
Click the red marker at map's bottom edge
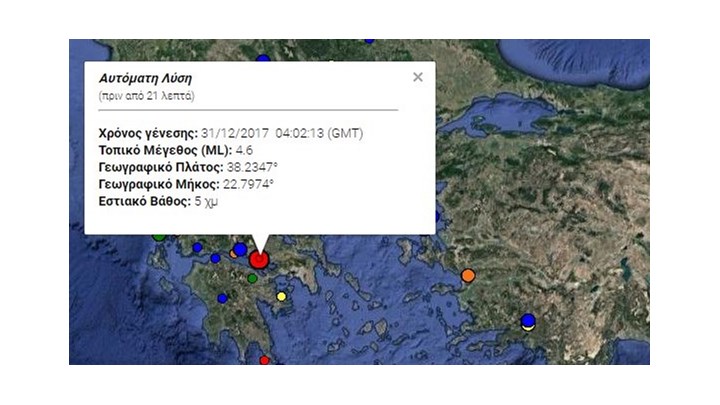[264, 360]
